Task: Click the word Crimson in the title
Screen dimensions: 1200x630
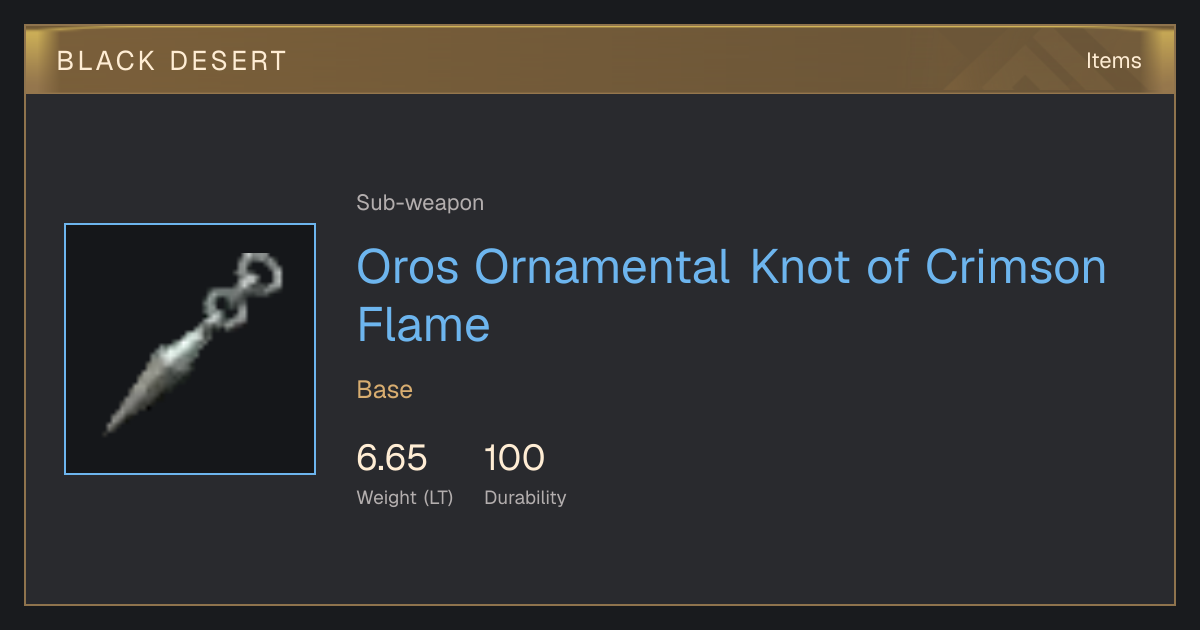Action: [x=1016, y=267]
